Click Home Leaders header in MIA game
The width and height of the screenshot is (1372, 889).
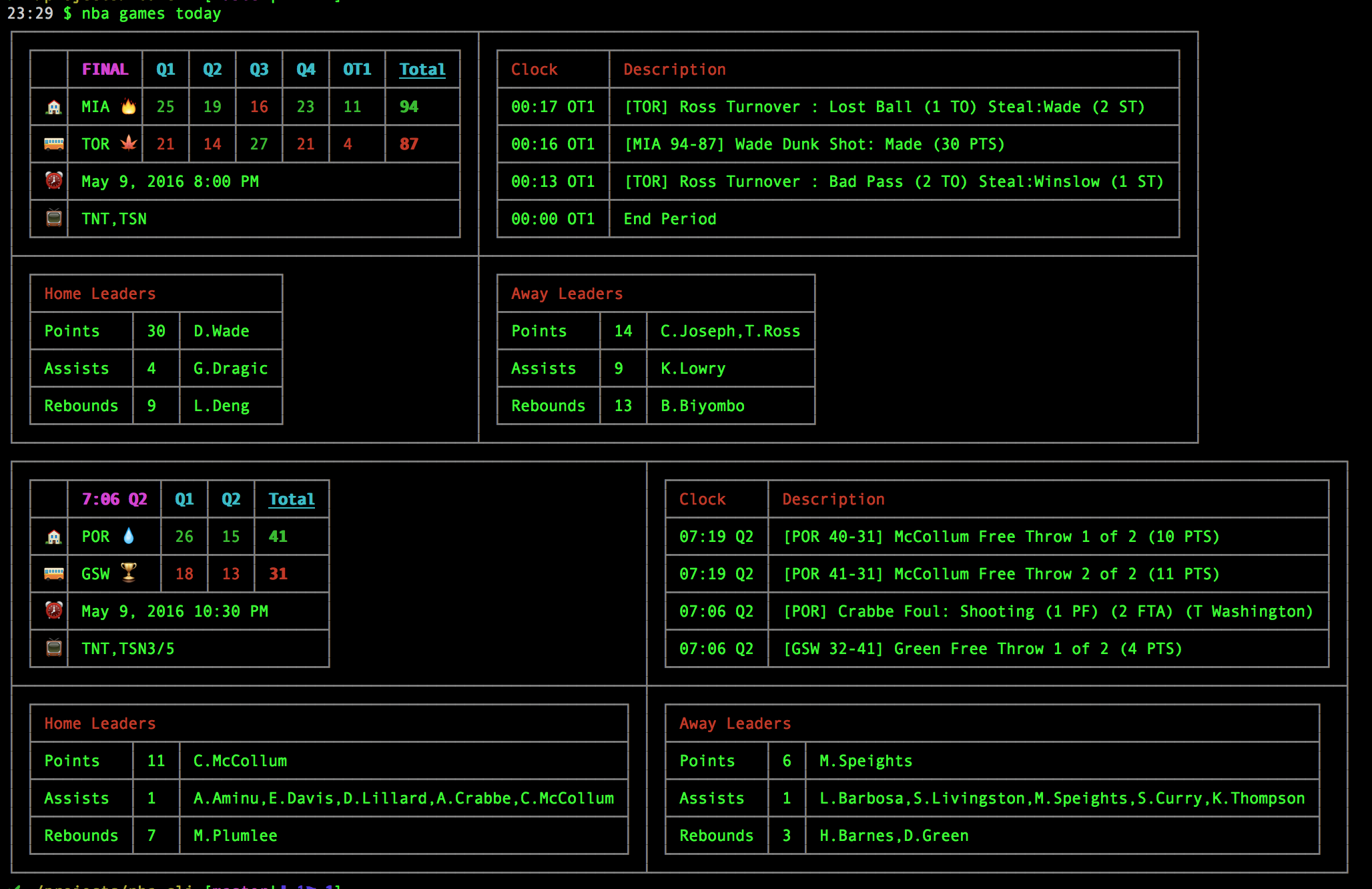[100, 294]
